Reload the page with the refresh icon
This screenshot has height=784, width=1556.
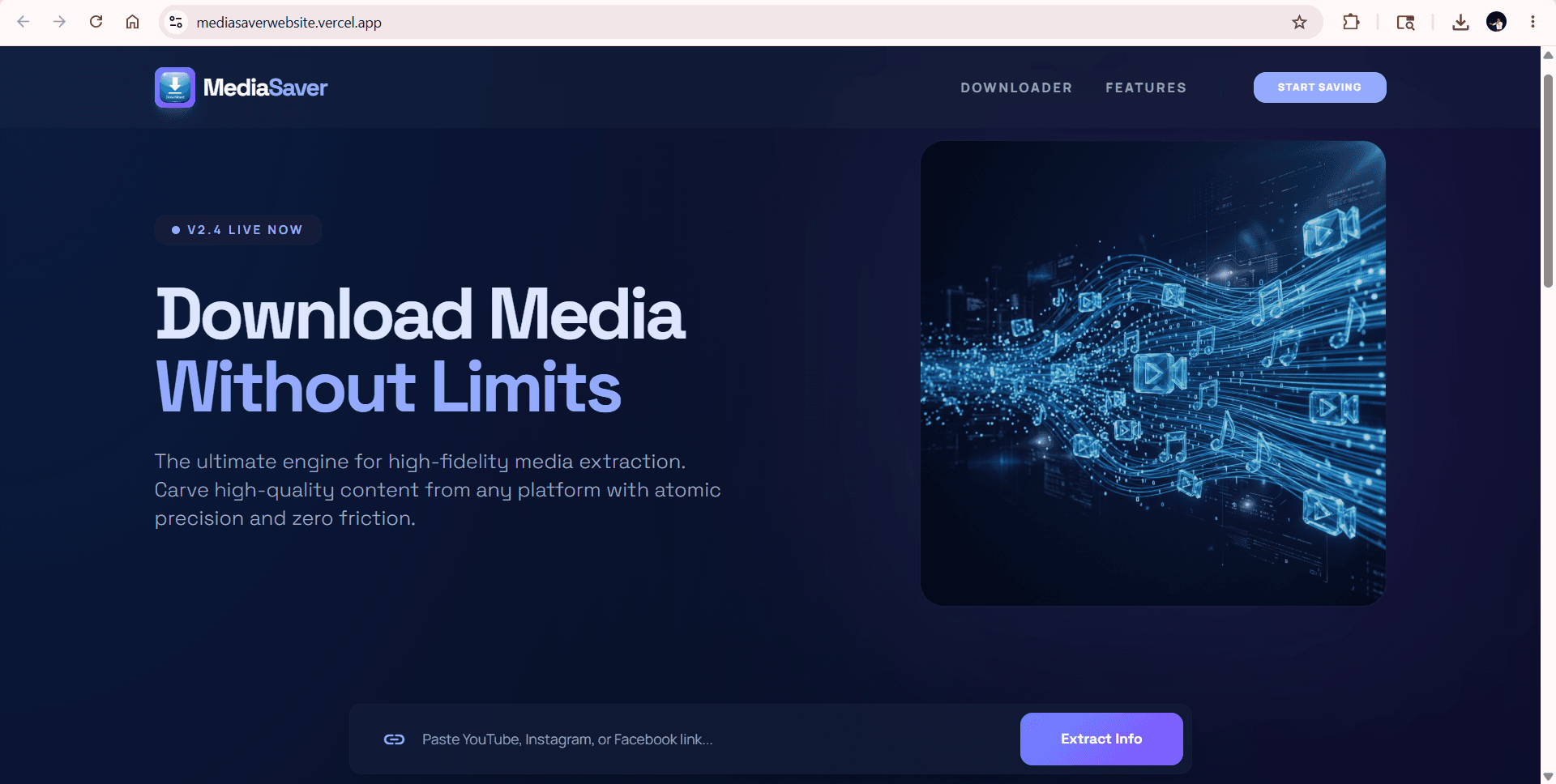(96, 22)
